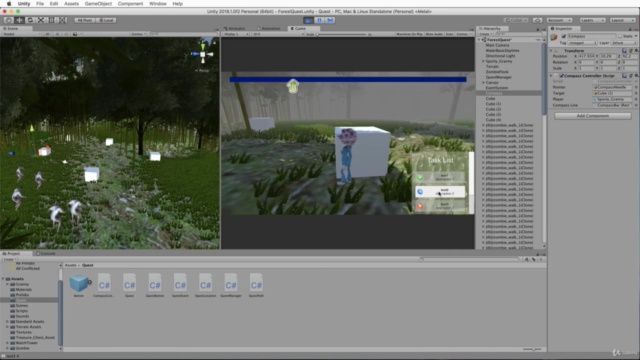Click the Project panel Create button
640x360 pixels.
point(9,259)
